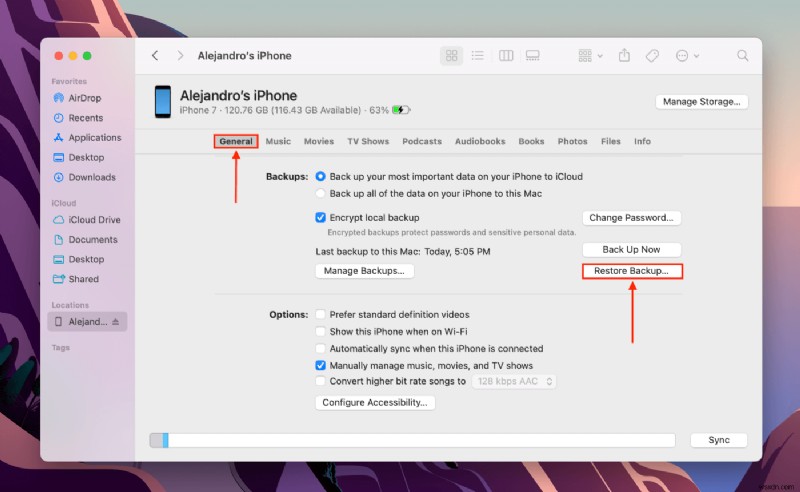
Task: Click the Manage Backups... button
Action: click(x=364, y=271)
